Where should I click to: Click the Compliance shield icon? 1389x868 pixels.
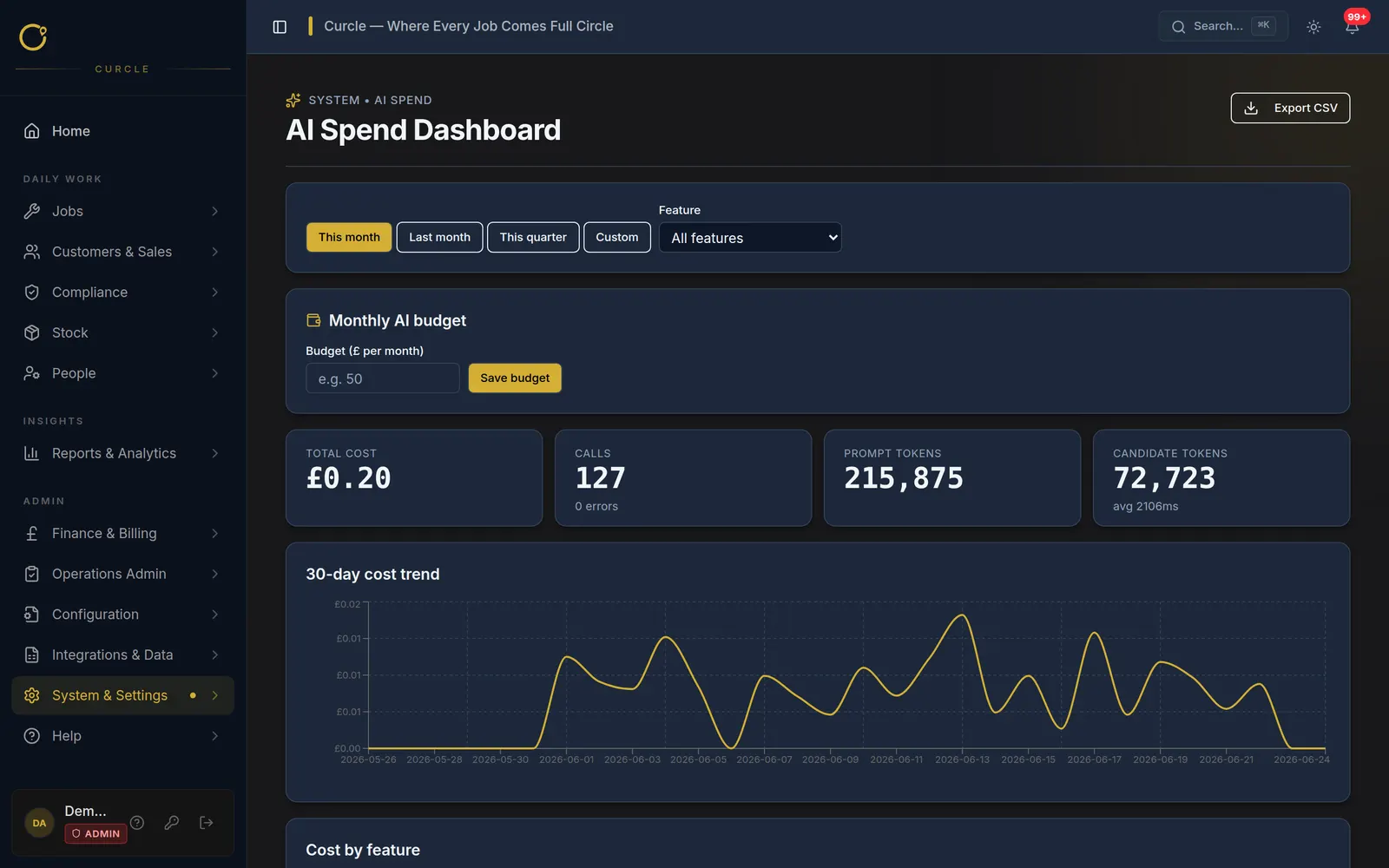32,293
